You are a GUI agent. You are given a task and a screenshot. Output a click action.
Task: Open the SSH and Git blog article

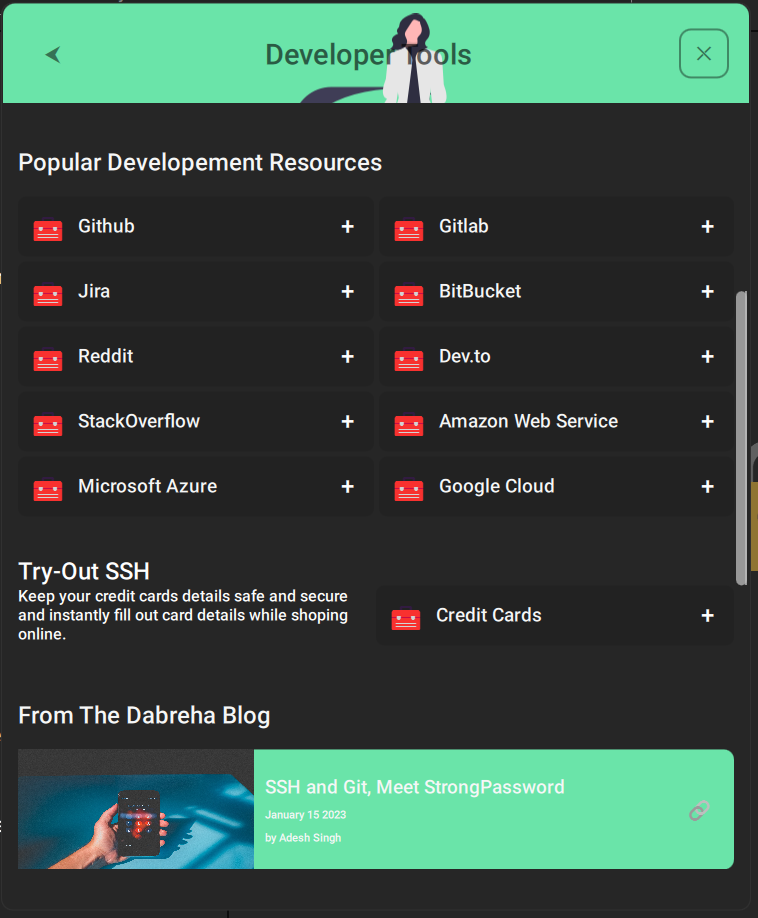coord(414,787)
